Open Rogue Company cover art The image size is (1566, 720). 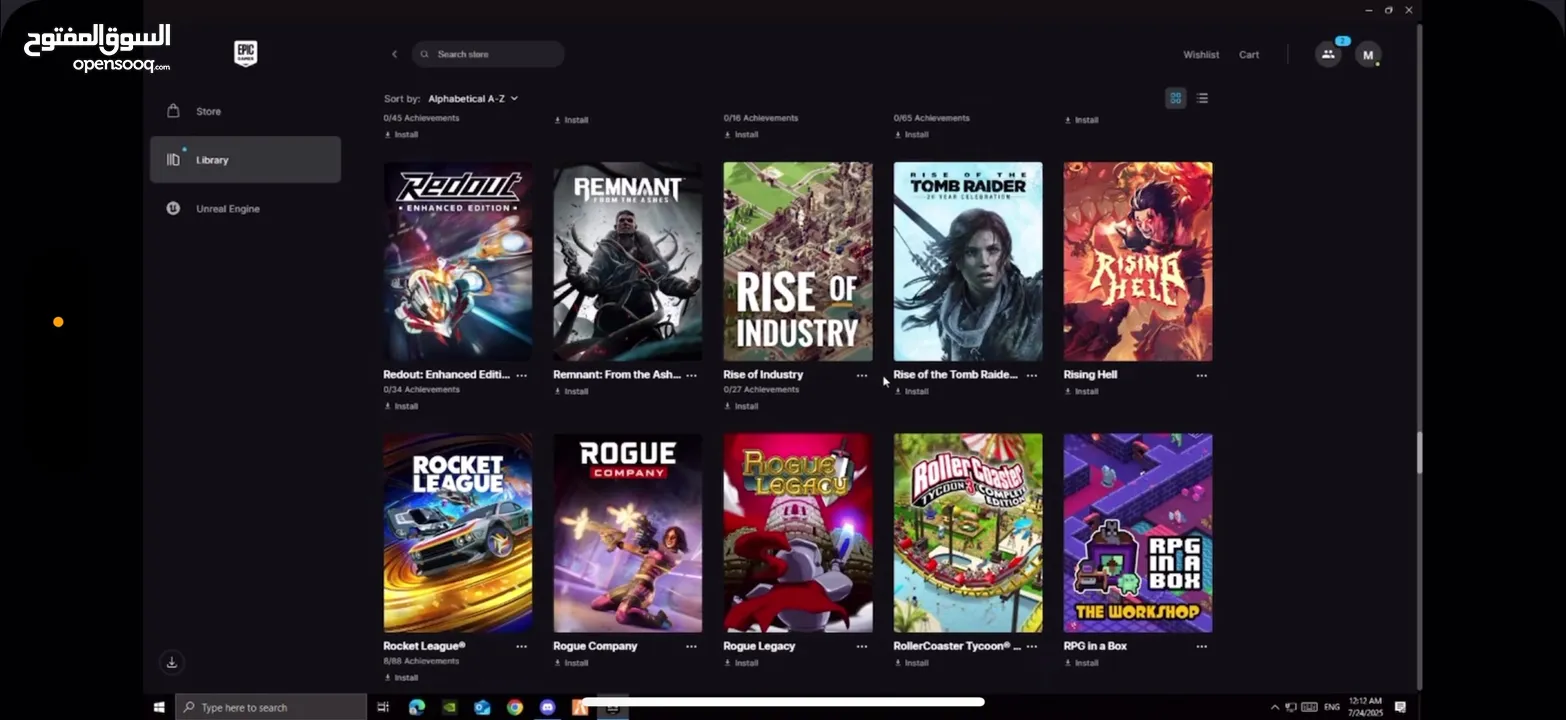tap(628, 533)
